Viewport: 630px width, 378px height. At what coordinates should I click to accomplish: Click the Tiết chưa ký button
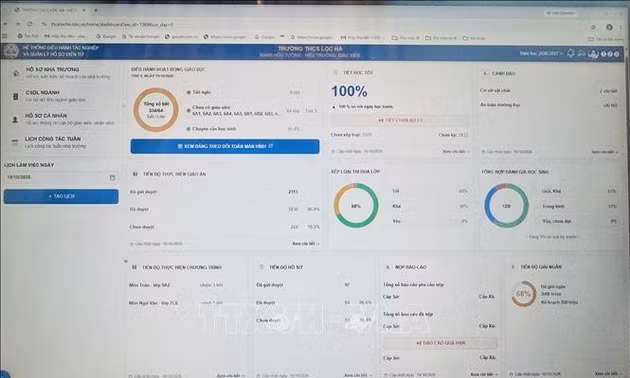pyautogui.click(x=400, y=120)
